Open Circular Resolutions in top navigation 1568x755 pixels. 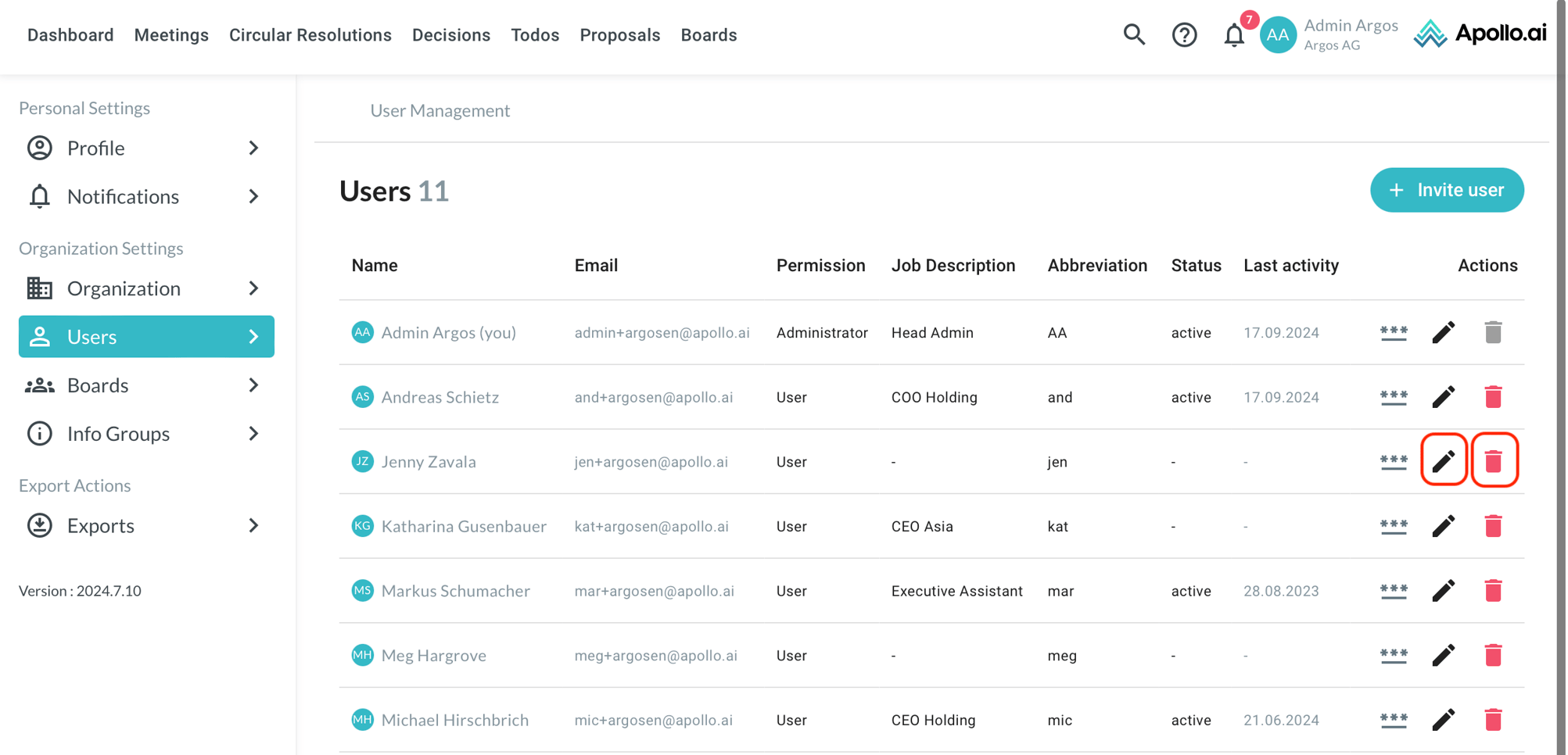pos(310,35)
